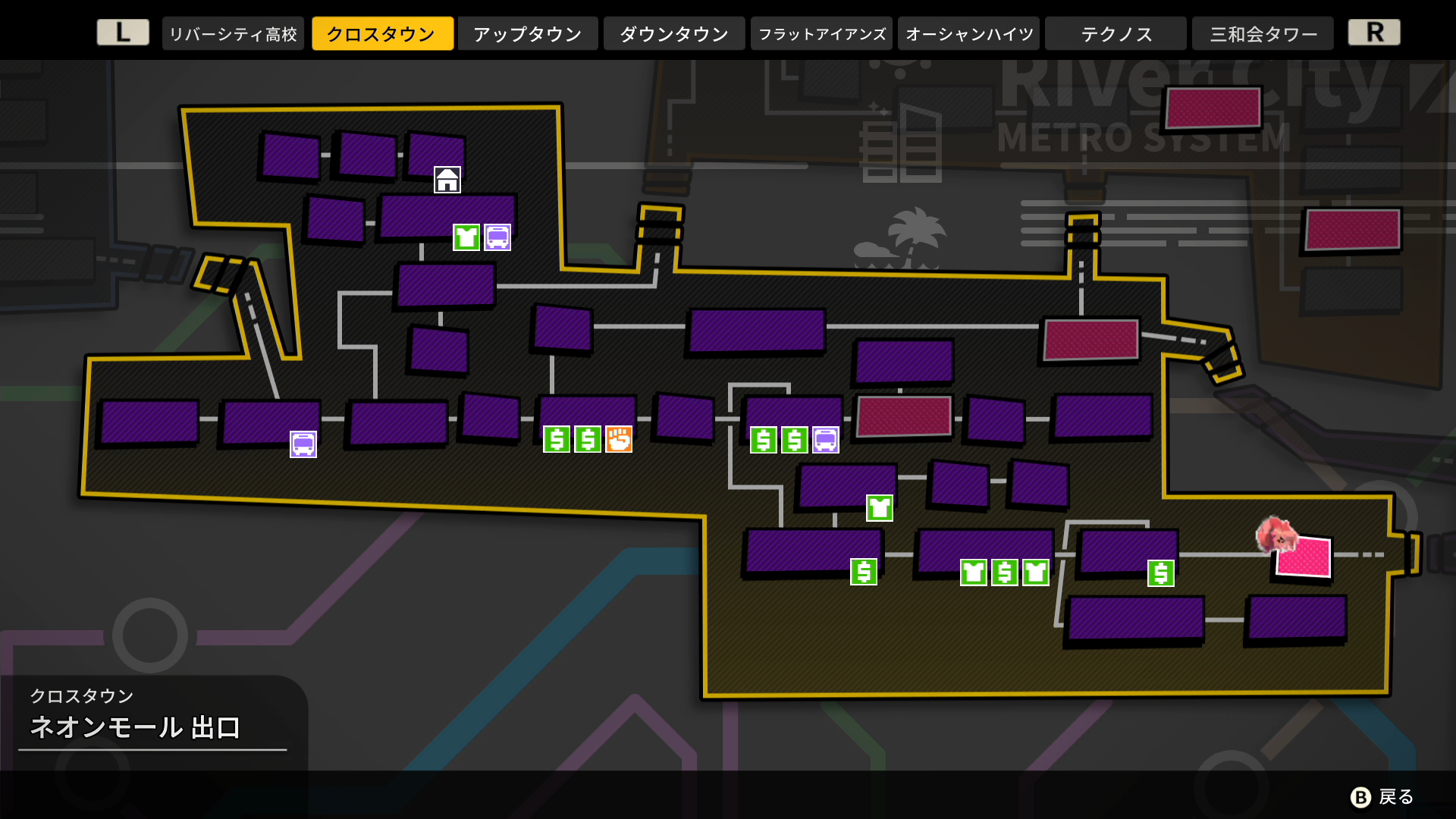Image resolution: width=1456 pixels, height=819 pixels.
Task: Select the オーシャンハイツ tab
Action: coord(969,33)
